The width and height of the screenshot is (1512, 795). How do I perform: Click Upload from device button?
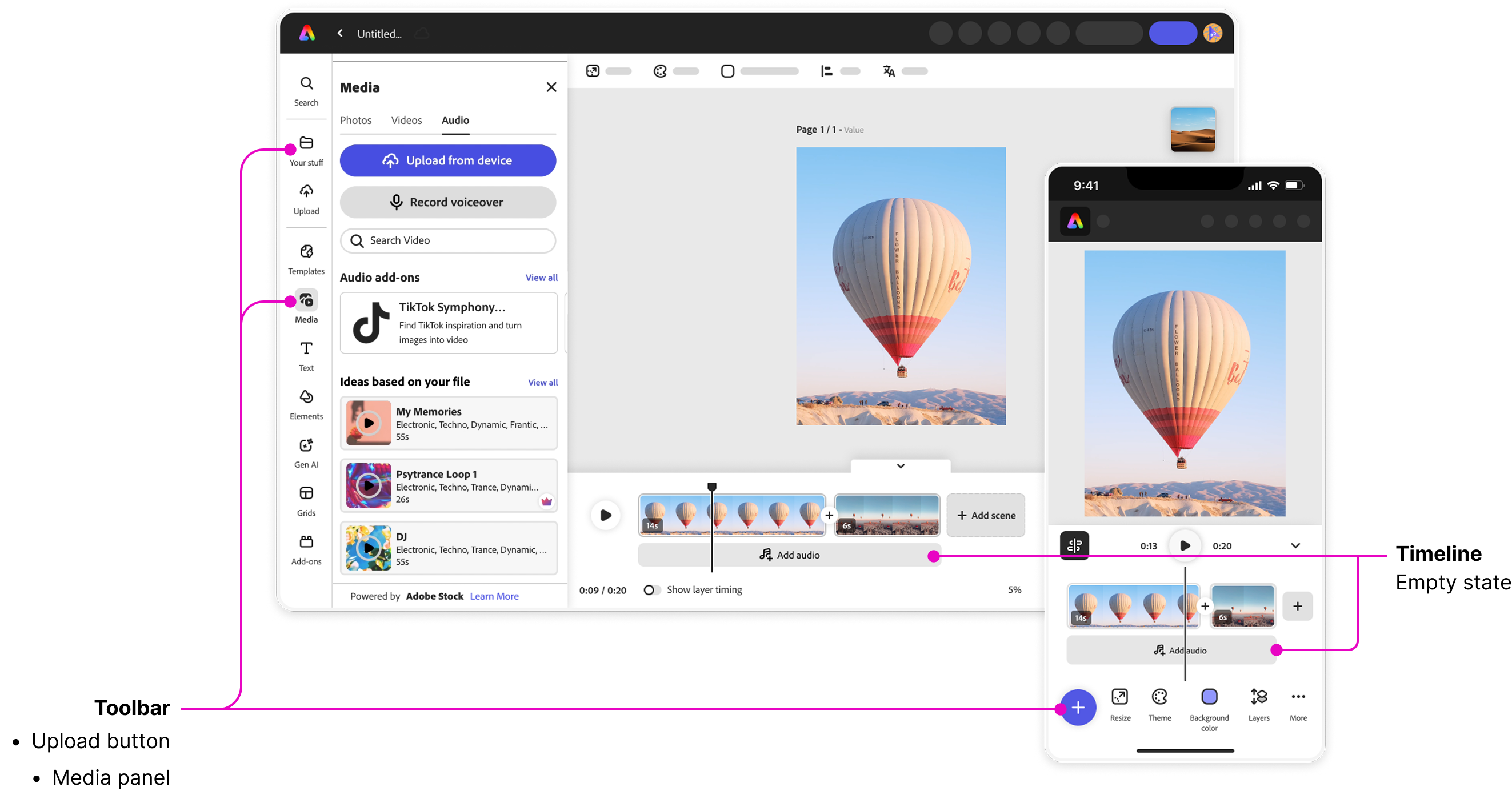[x=448, y=160]
